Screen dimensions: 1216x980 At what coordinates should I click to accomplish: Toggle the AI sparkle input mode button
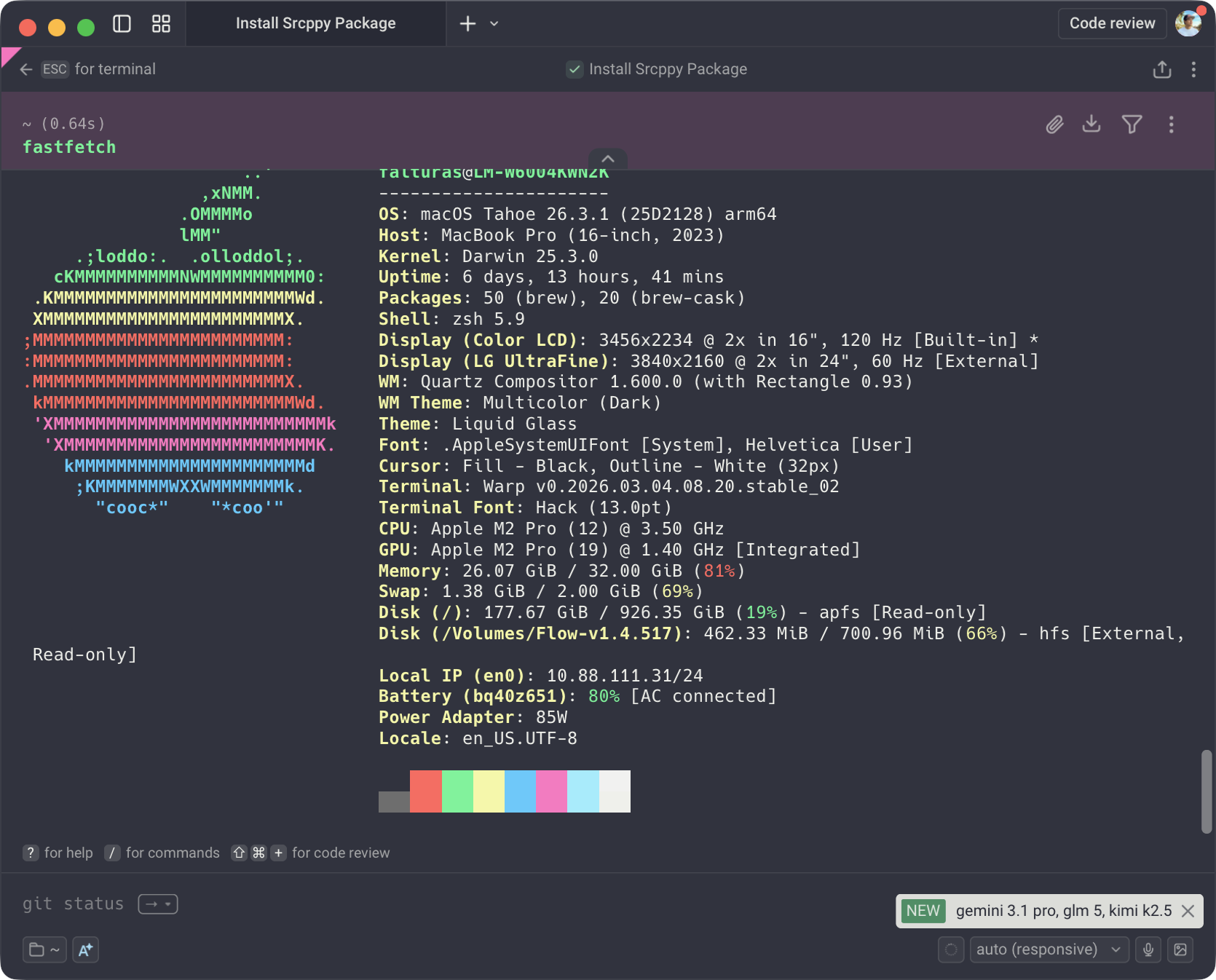tap(85, 949)
